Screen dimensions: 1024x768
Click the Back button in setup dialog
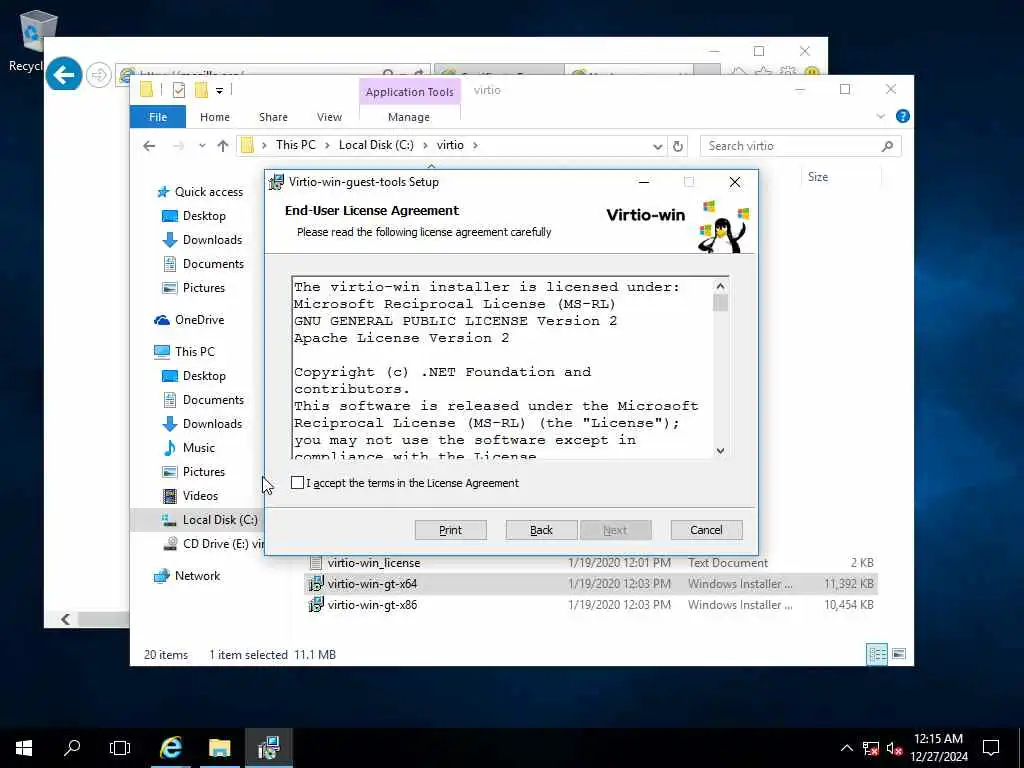[541, 530]
